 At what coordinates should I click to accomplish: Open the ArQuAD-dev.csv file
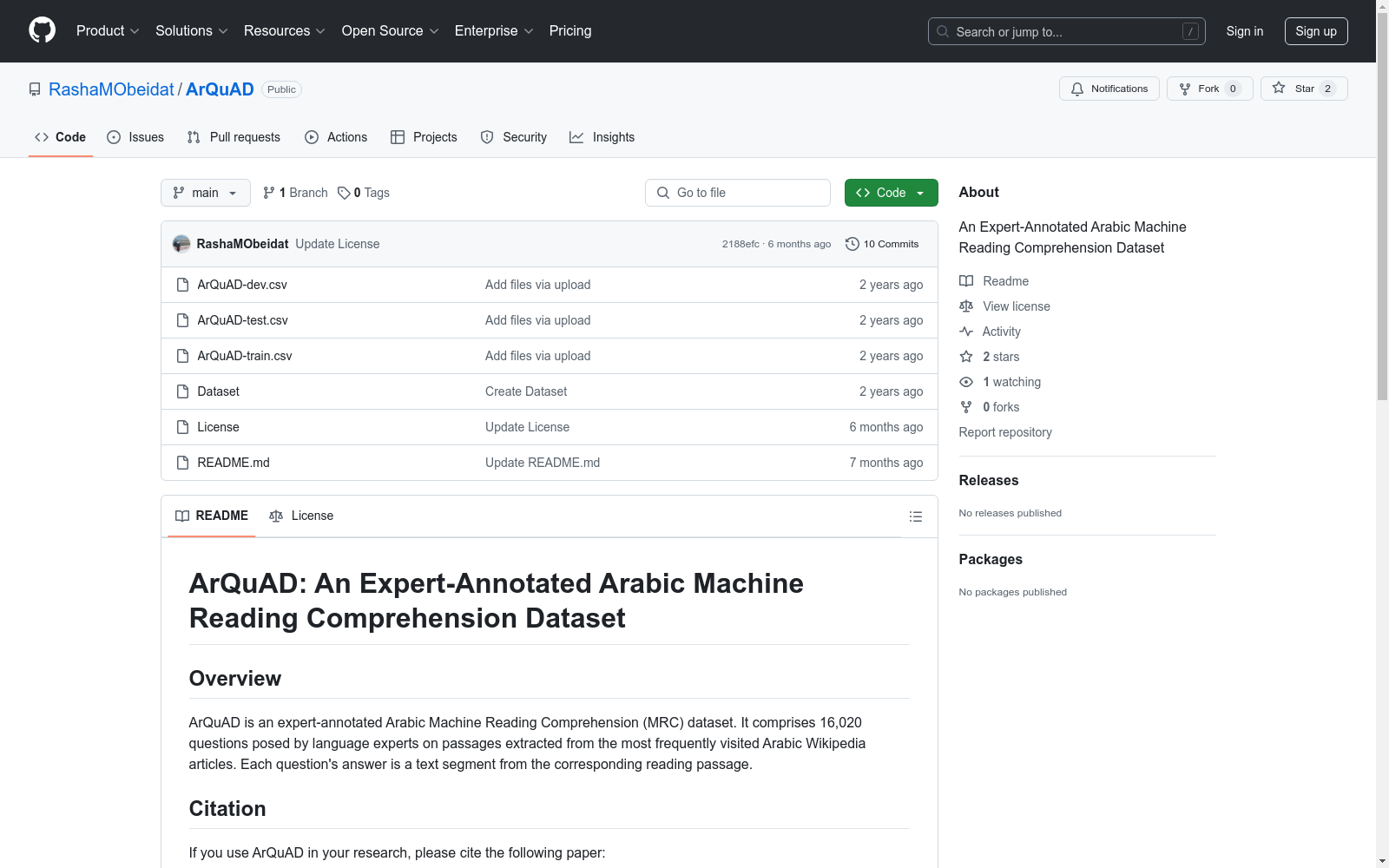click(x=242, y=285)
